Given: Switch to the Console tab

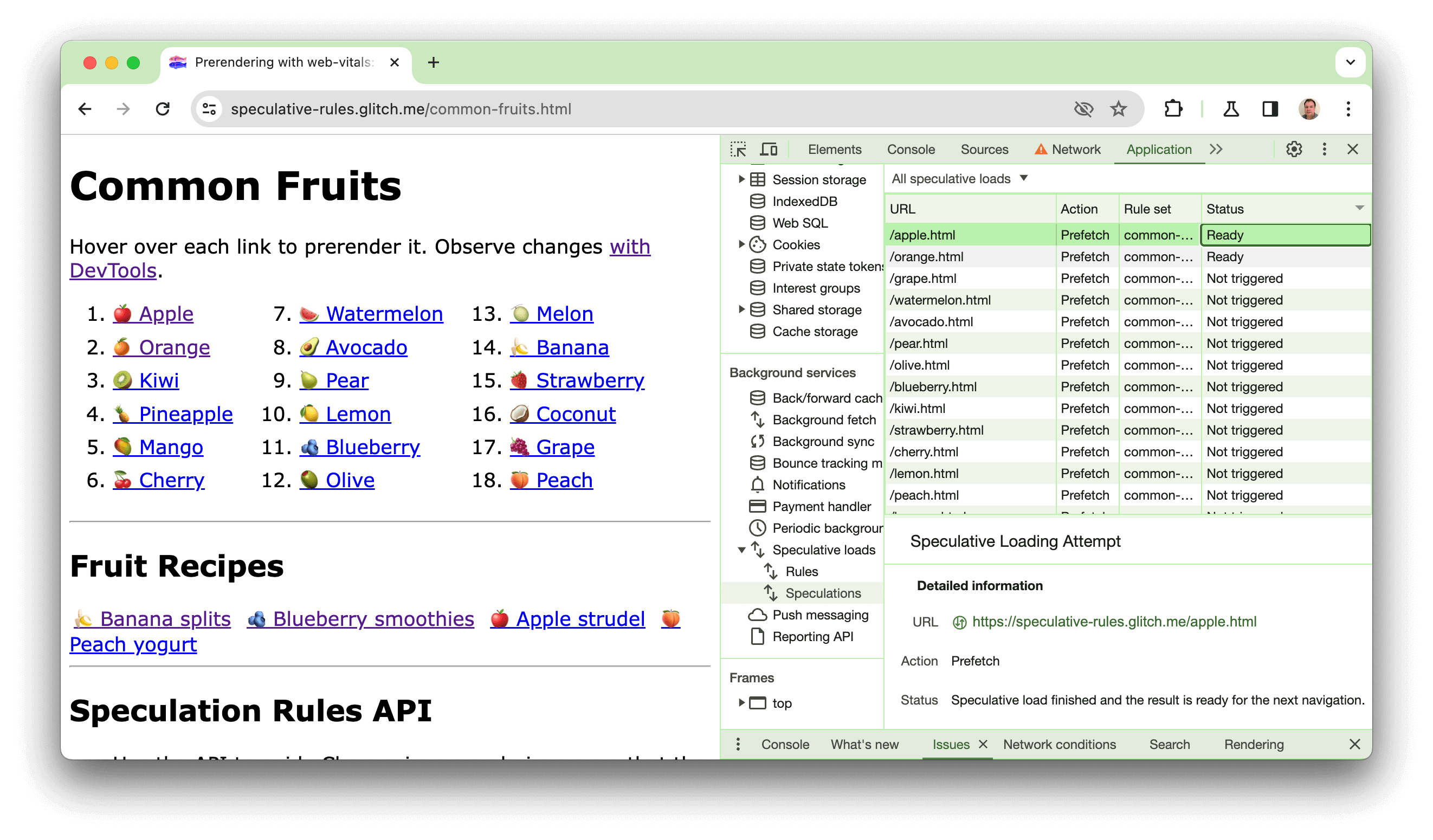Looking at the screenshot, I should pyautogui.click(x=910, y=148).
